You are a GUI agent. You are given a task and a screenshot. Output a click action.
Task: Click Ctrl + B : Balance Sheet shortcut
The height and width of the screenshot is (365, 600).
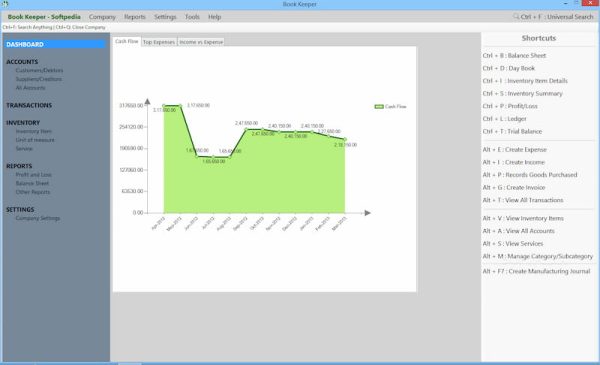tap(514, 55)
